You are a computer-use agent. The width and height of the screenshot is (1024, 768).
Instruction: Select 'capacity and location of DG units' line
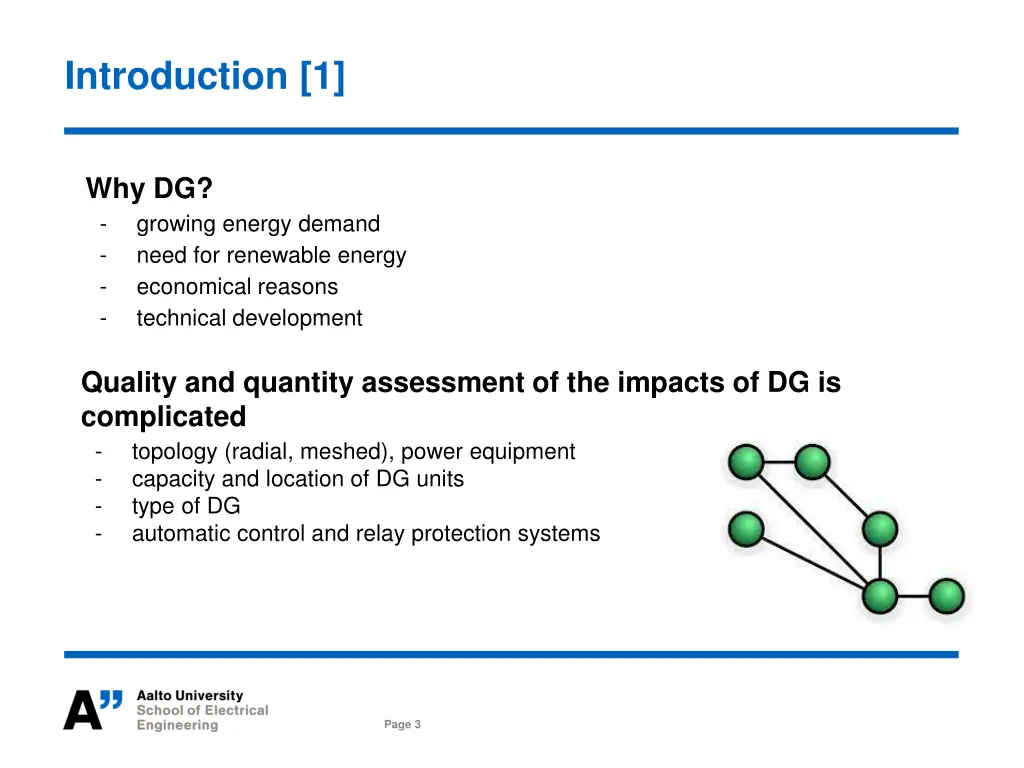[x=298, y=479]
